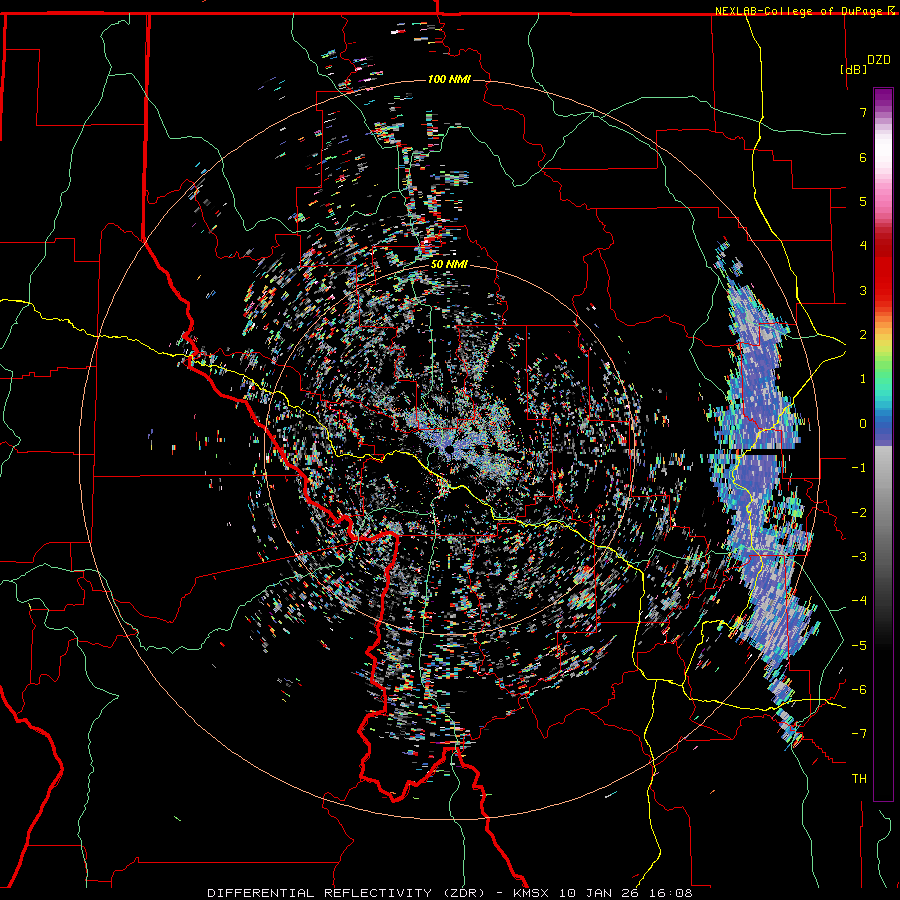Click the 0 value on the color scale
Image resolution: width=900 pixels, height=900 pixels.
(863, 424)
